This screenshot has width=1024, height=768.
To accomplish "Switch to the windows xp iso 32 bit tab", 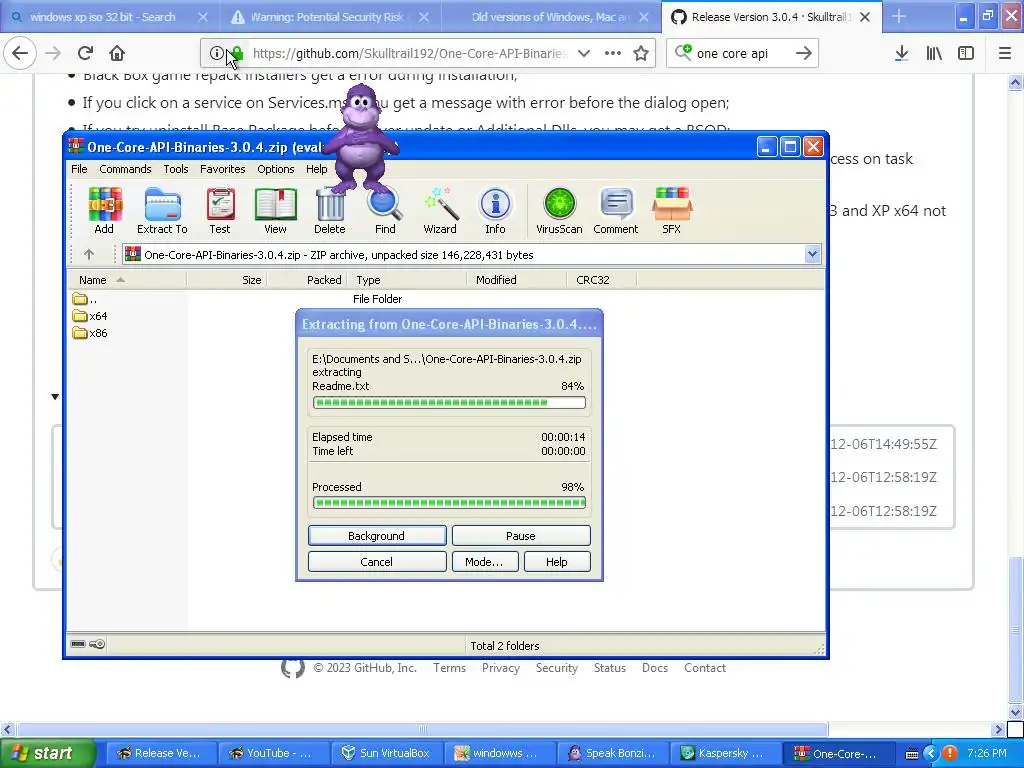I will tap(110, 16).
